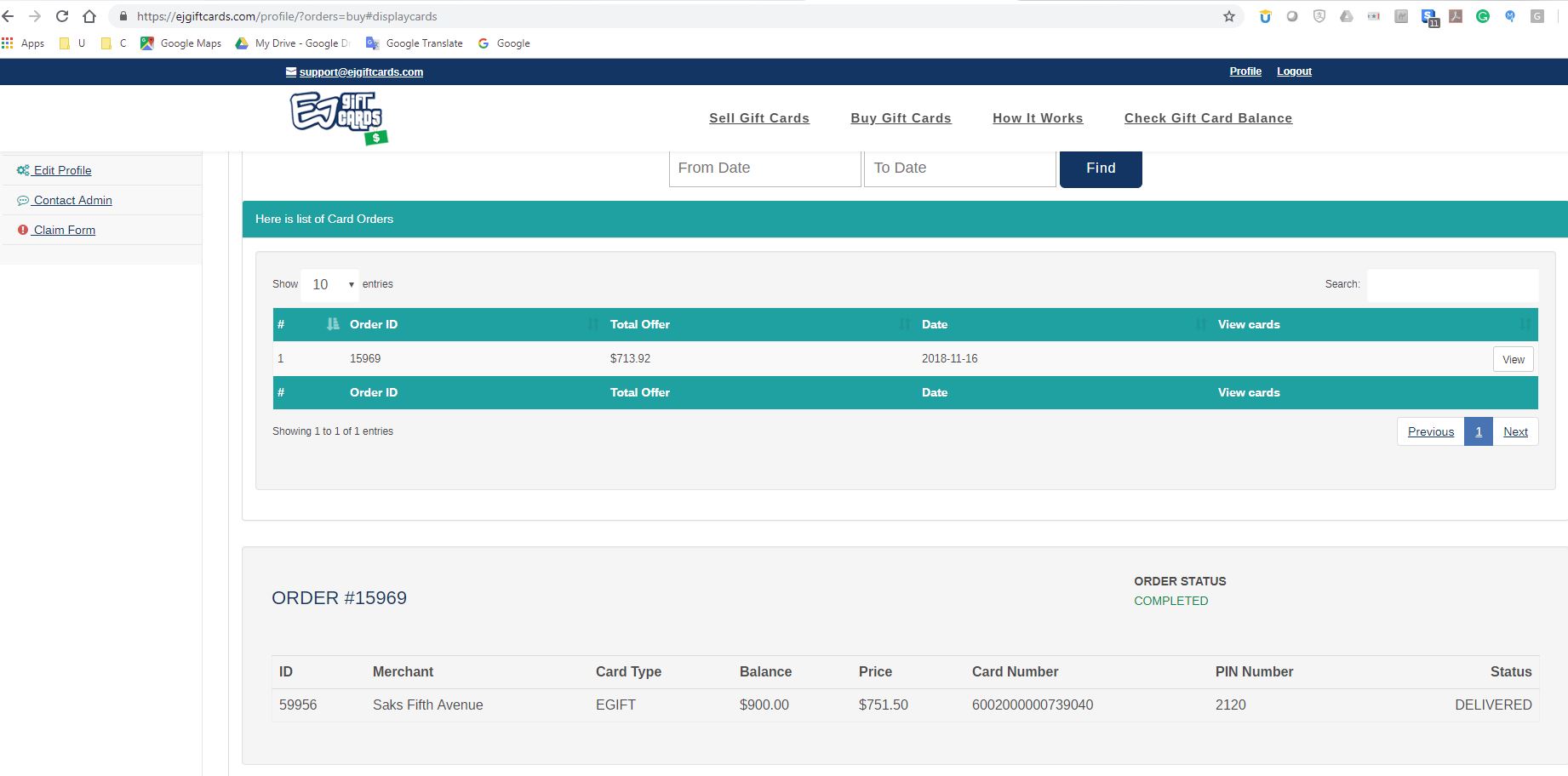
Task: Click the Find button
Action: click(1100, 168)
